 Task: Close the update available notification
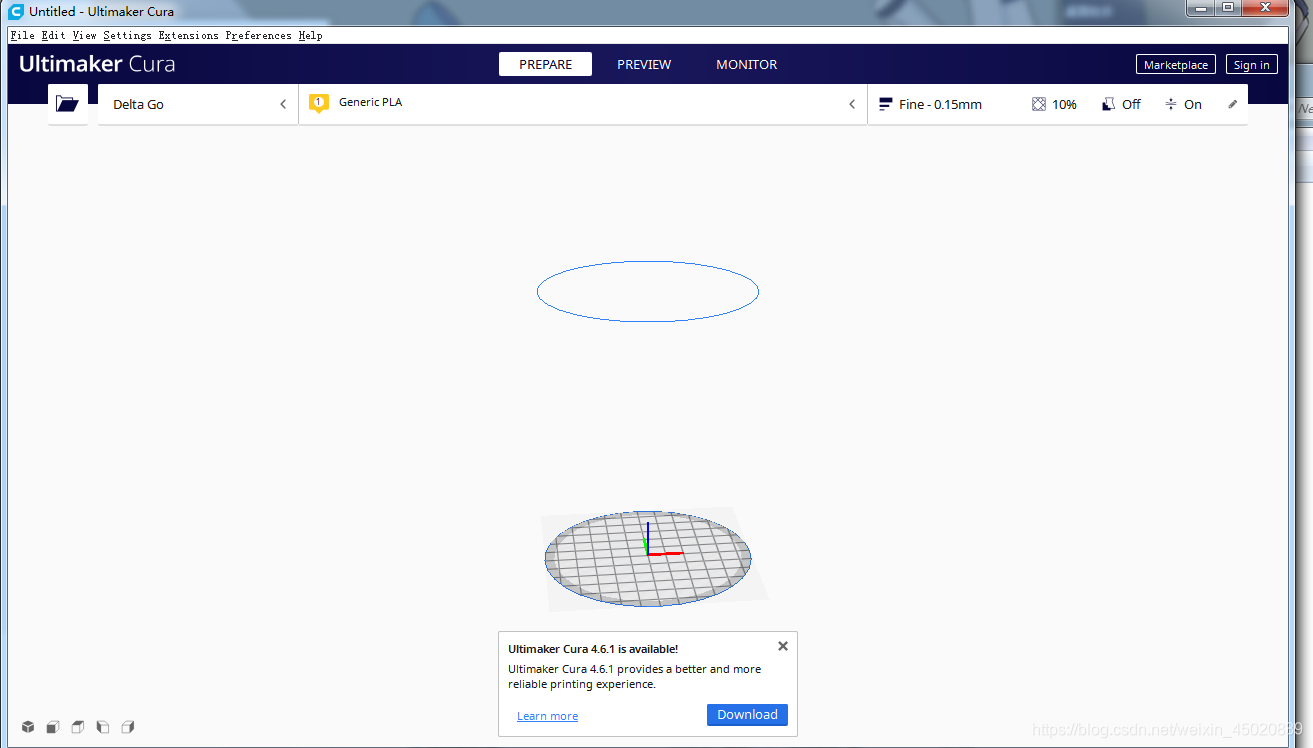point(783,646)
